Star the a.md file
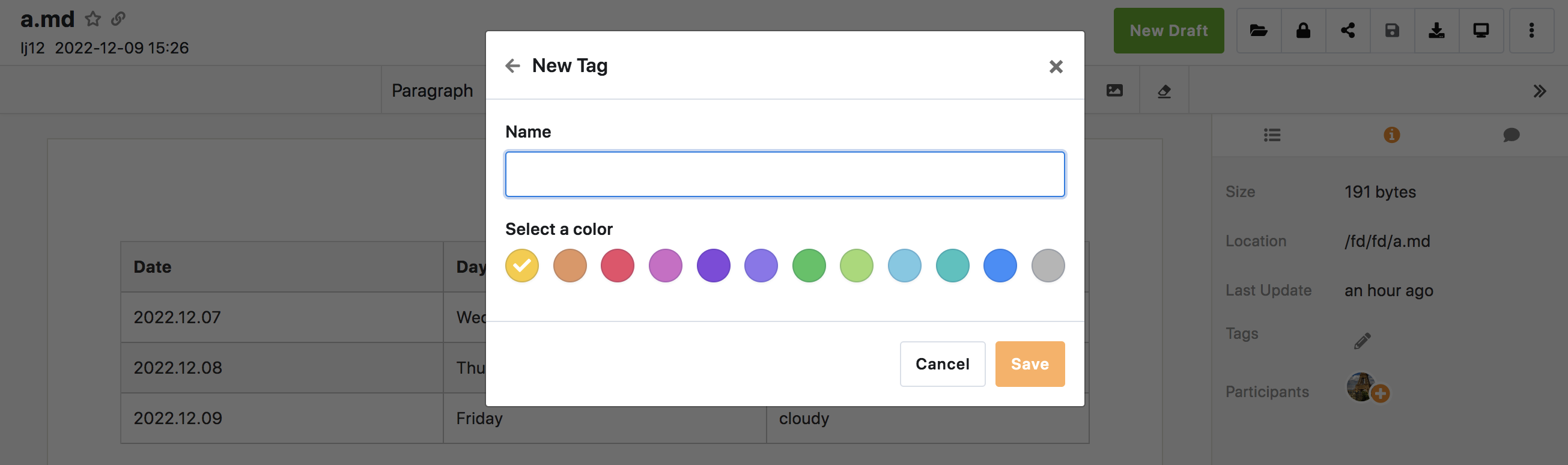Viewport: 1568px width, 465px height. [93, 19]
